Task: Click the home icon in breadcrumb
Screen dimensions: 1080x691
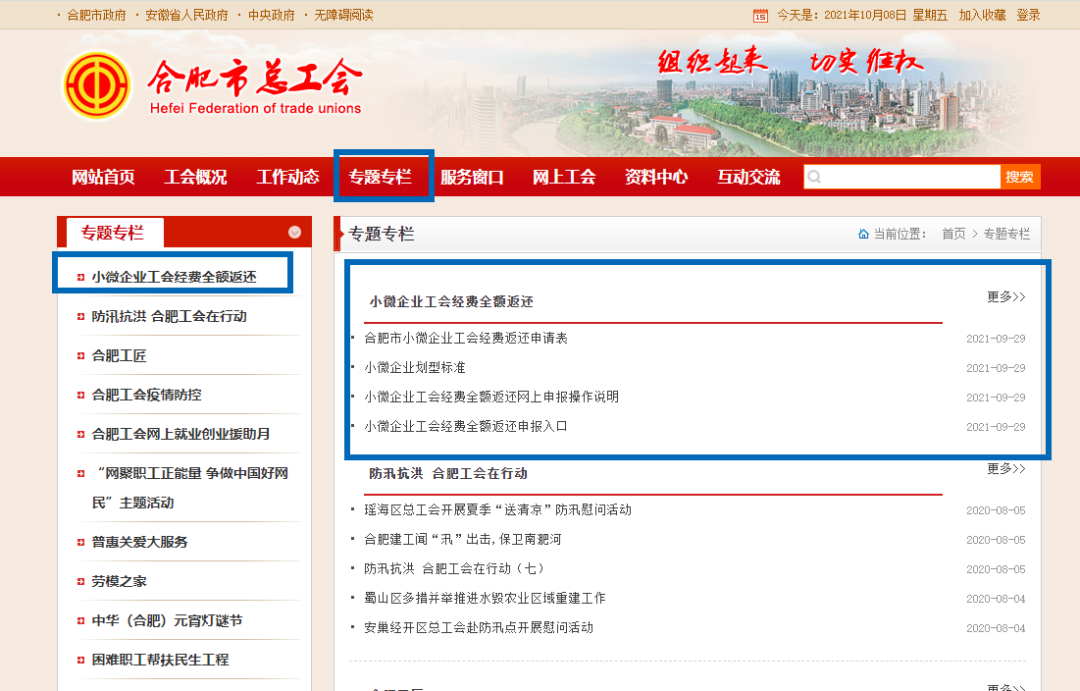Action: [x=863, y=234]
